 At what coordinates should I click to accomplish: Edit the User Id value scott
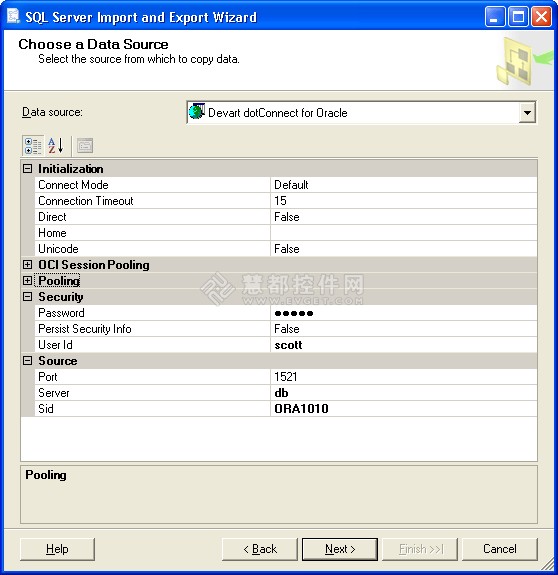(404, 345)
